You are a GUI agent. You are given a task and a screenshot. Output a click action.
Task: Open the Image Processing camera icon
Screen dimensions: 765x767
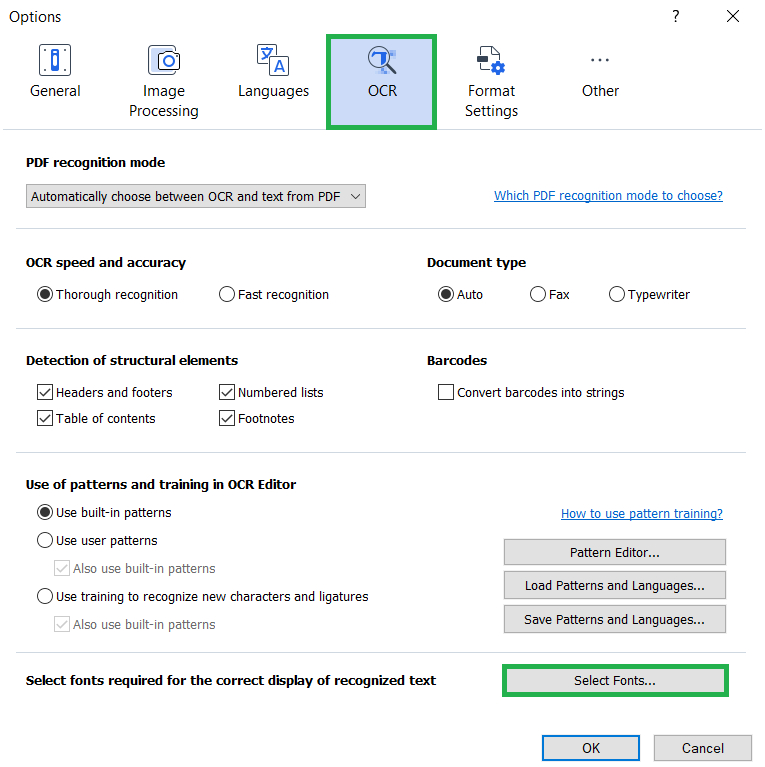coord(164,60)
